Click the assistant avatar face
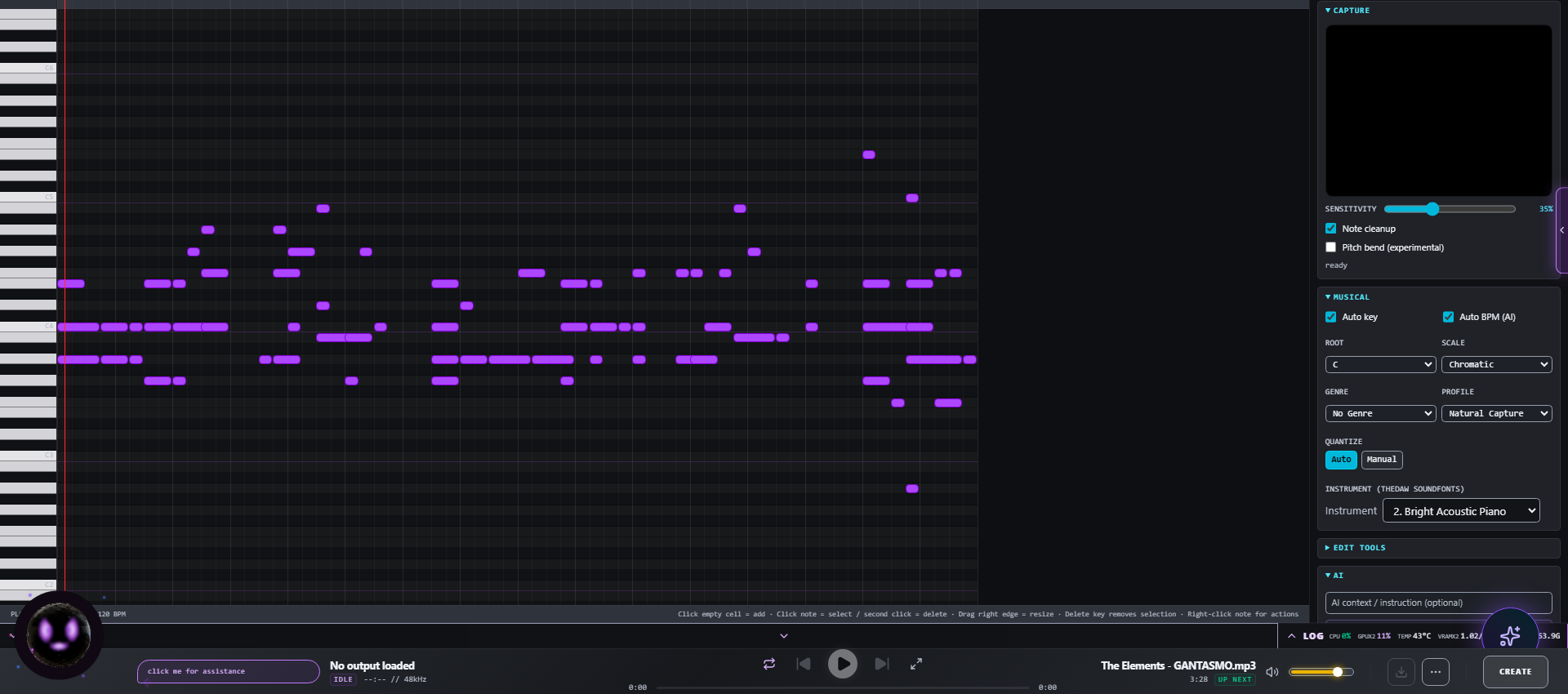This screenshot has height=694, width=1568. [x=59, y=634]
